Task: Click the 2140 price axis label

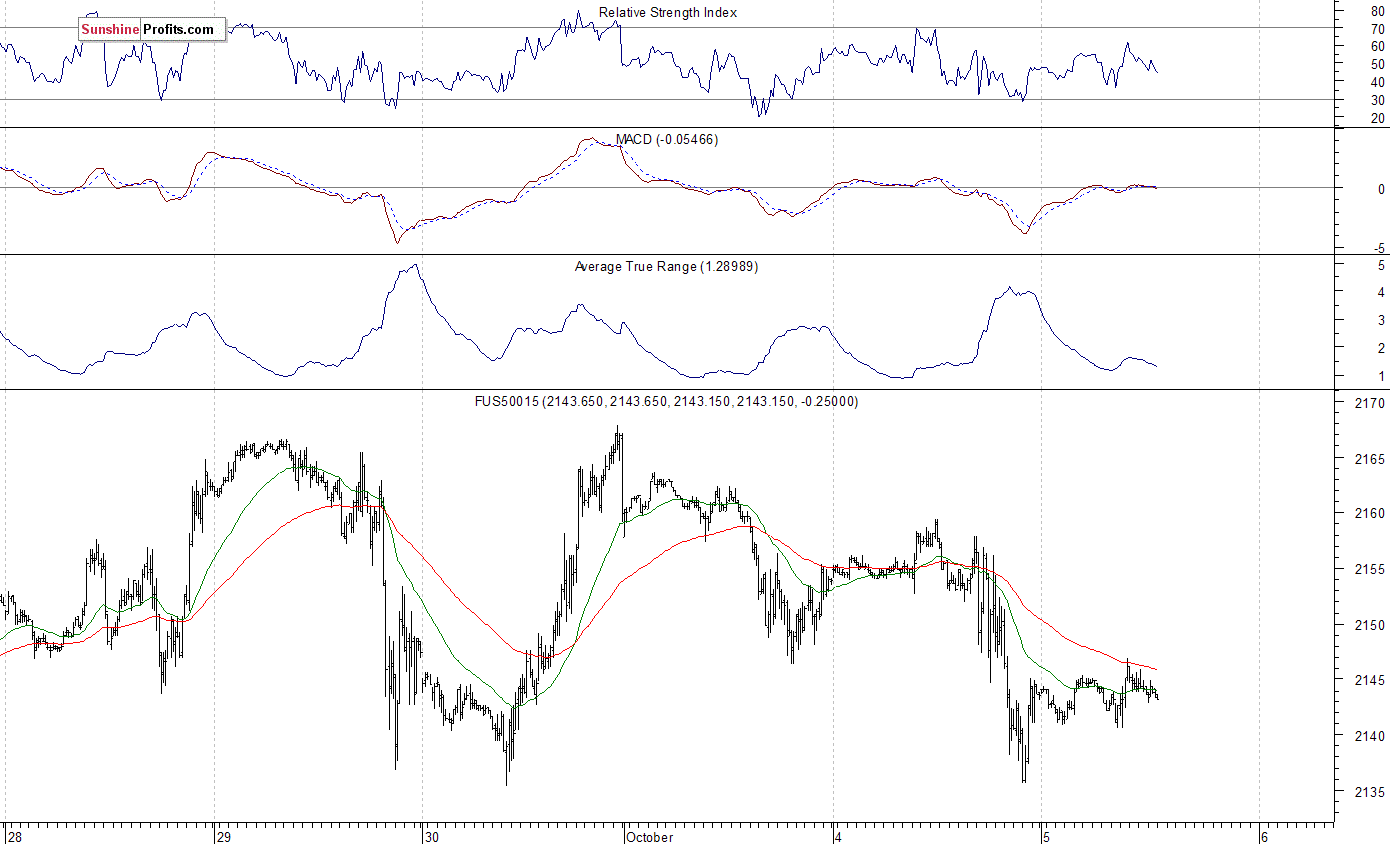Action: 1371,737
